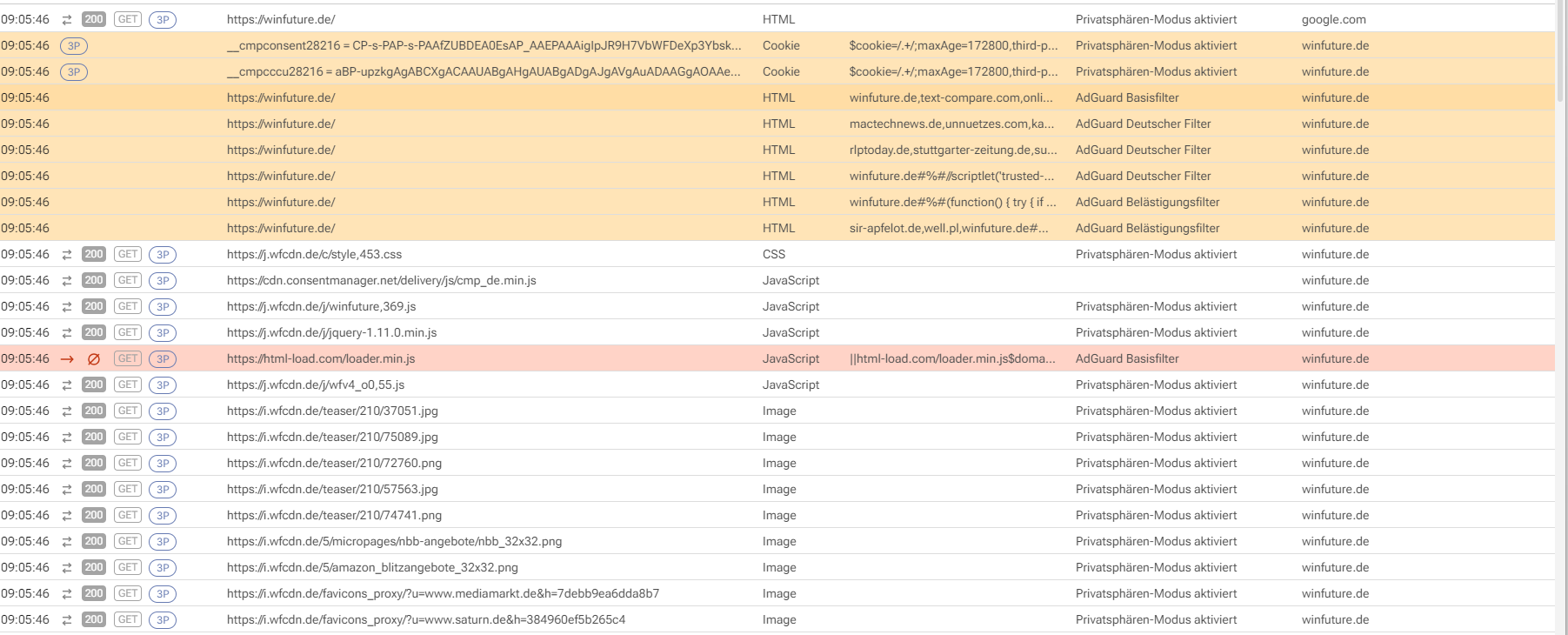Click the 3P badge in the winfuture,369.js row

[x=163, y=307]
